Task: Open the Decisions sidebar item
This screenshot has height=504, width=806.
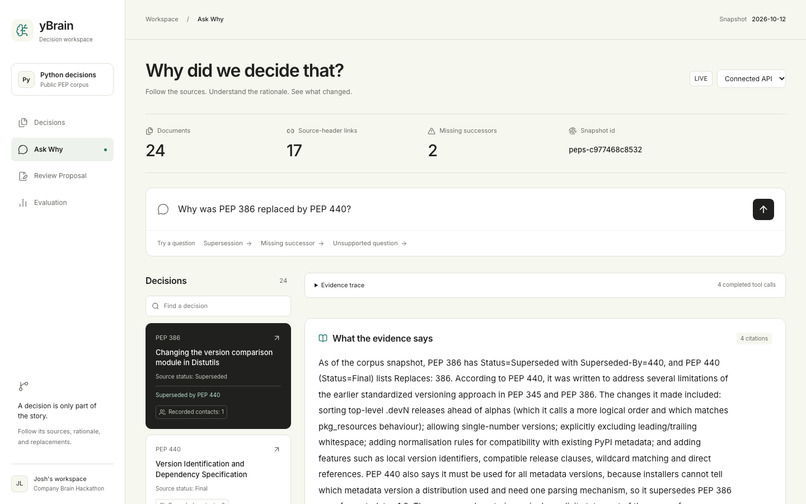Action: point(62,122)
